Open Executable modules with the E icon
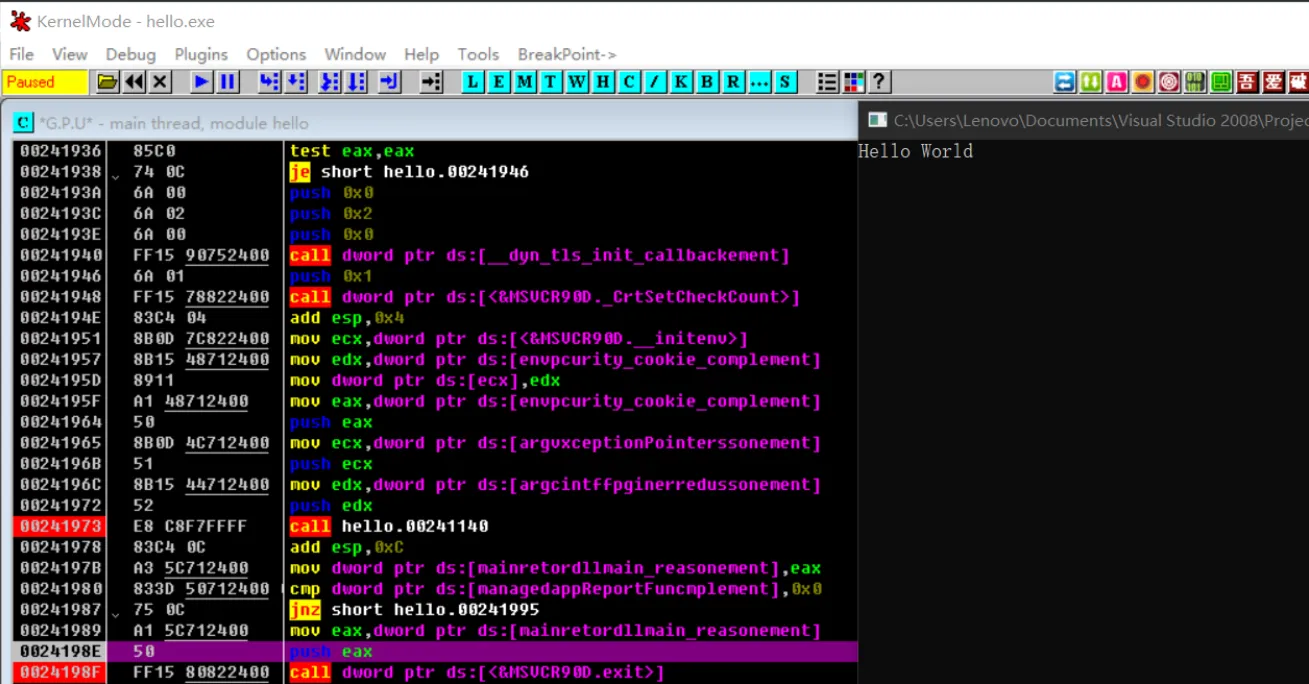The height and width of the screenshot is (684, 1309). click(499, 82)
